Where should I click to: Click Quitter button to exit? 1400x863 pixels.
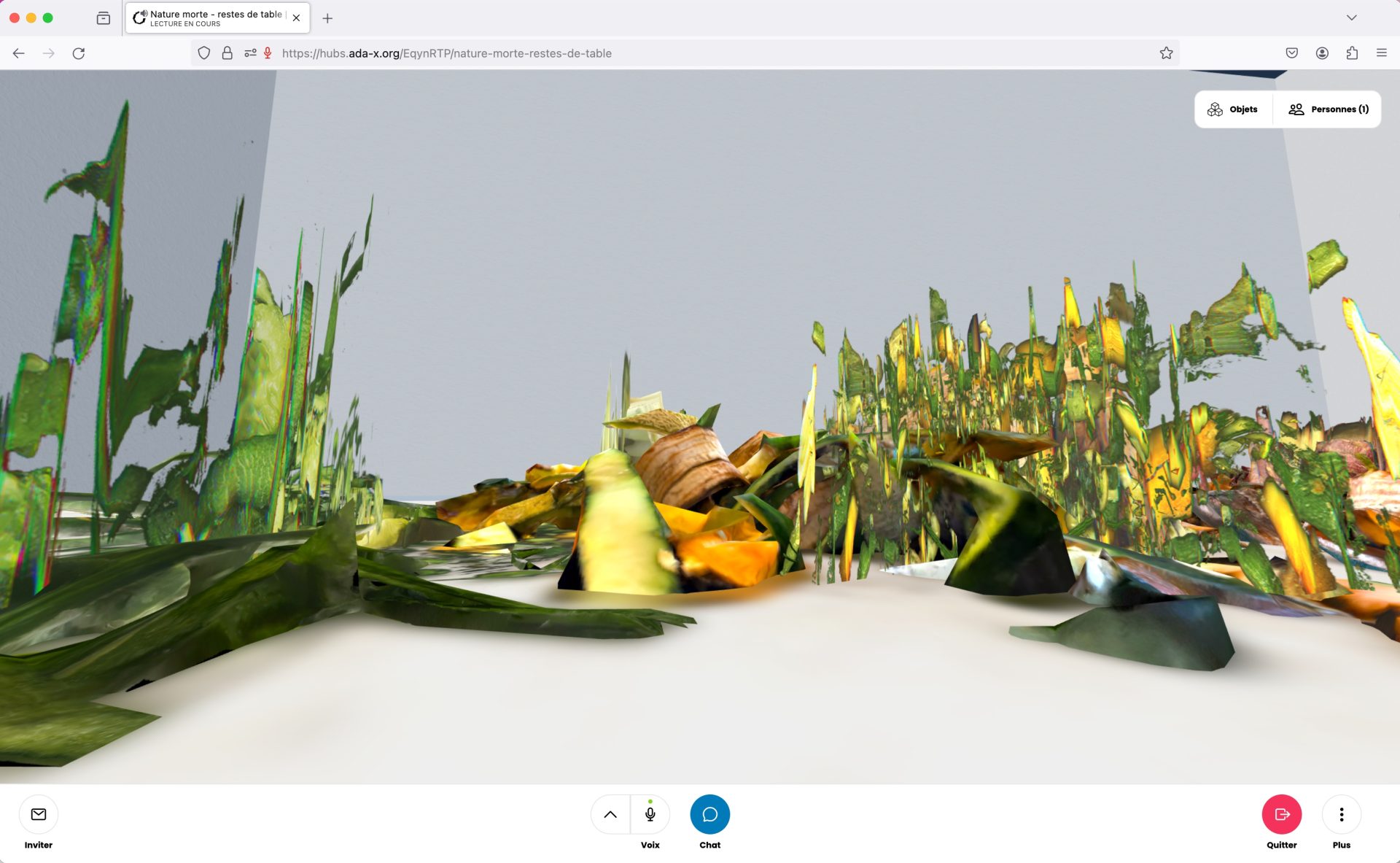click(x=1281, y=814)
